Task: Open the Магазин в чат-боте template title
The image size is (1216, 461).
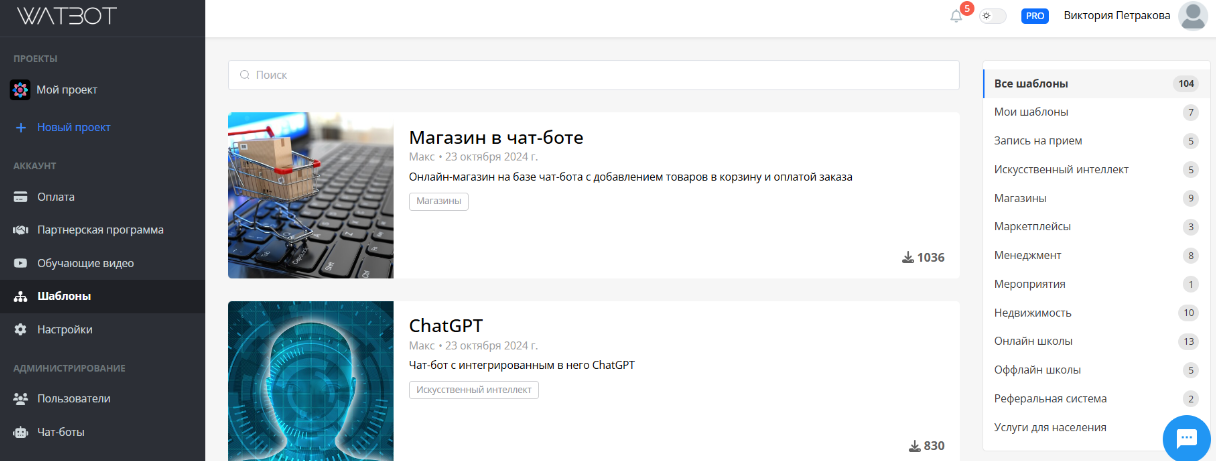Action: 496,137
